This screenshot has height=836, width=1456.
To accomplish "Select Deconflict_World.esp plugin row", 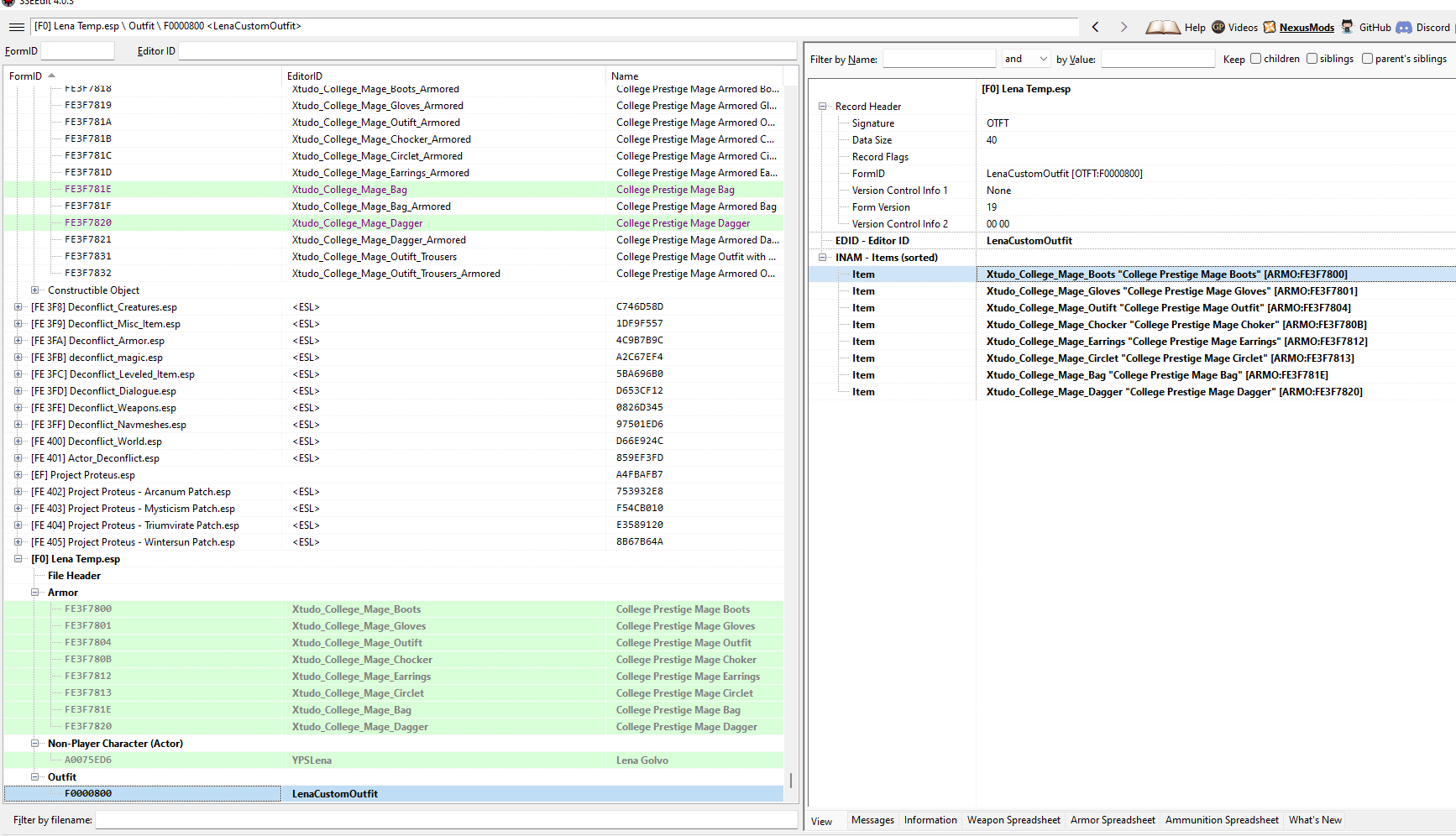I will tap(393, 442).
